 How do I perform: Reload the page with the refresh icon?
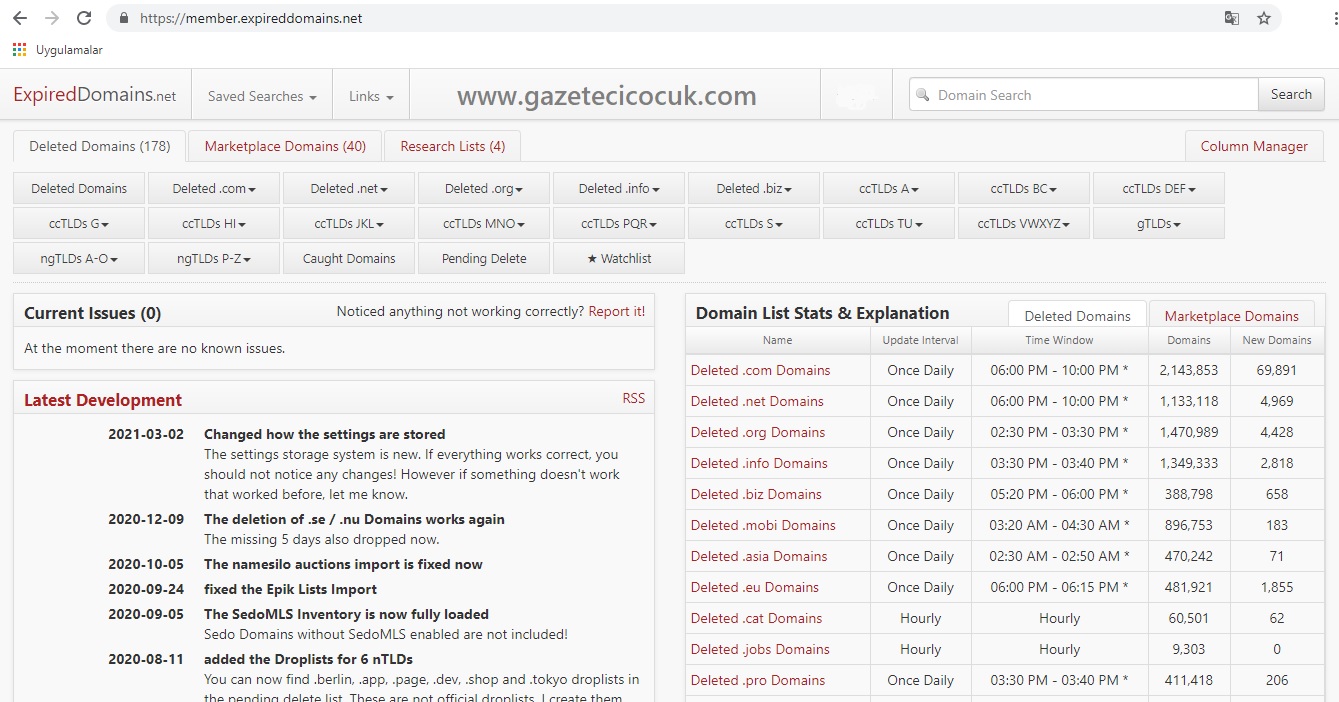(84, 18)
